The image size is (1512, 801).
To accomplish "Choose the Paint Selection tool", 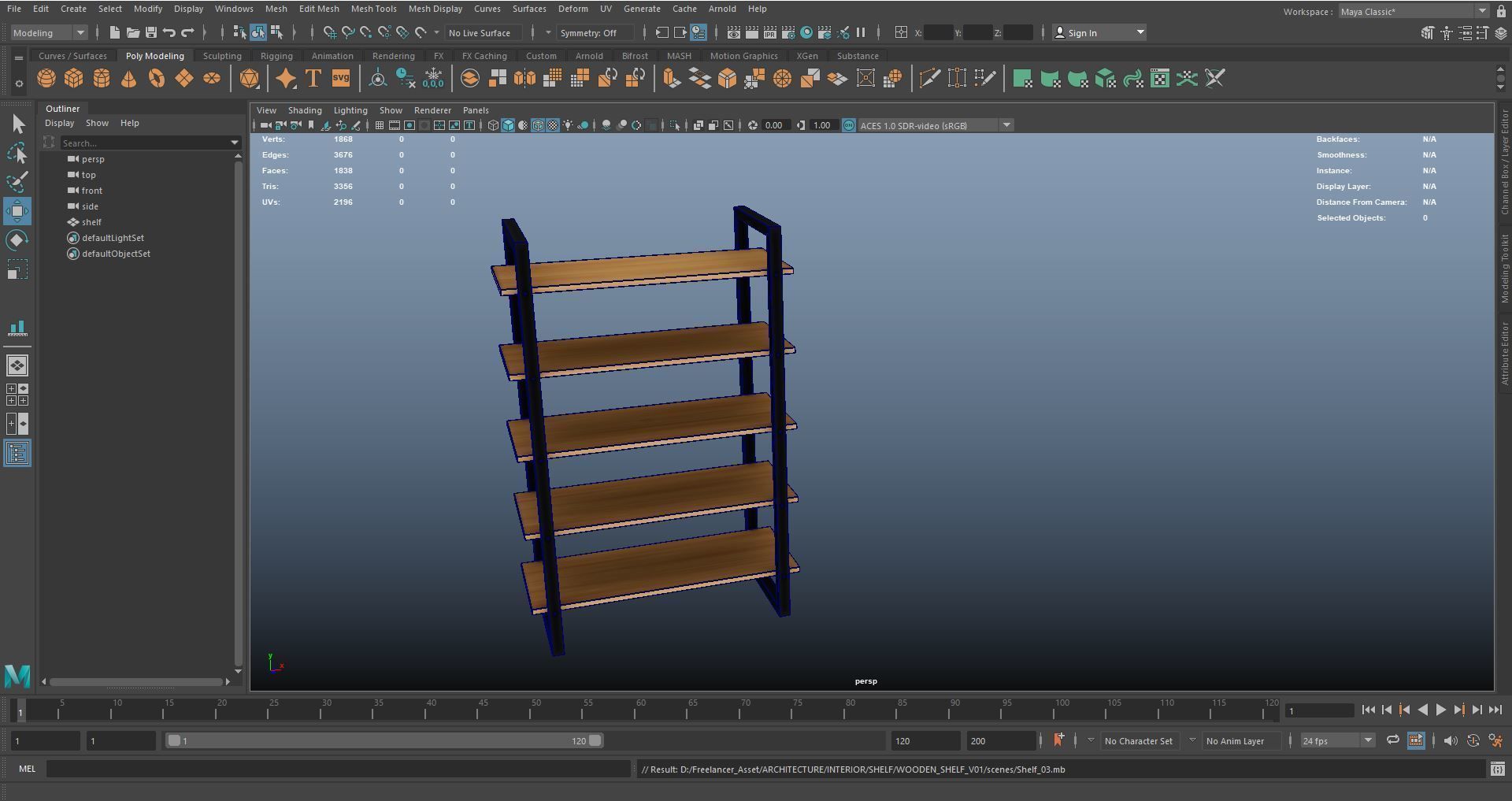I will pos(17,182).
